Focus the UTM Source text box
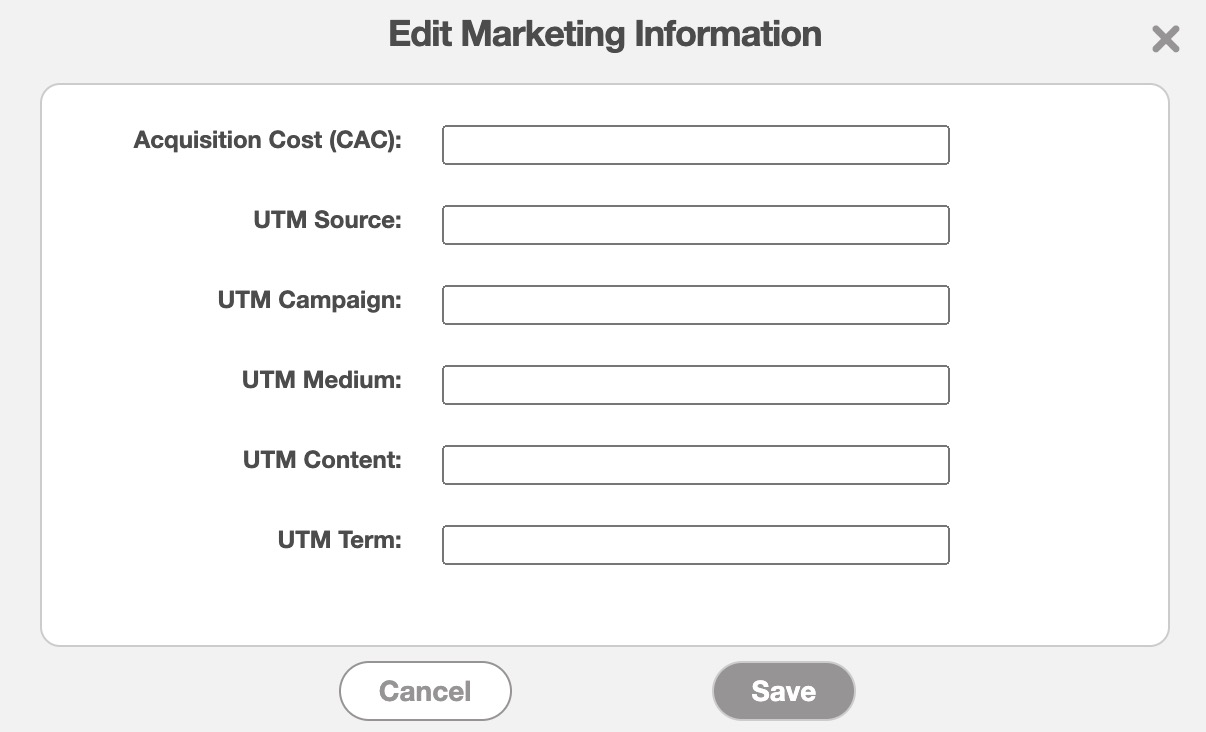 (x=695, y=225)
